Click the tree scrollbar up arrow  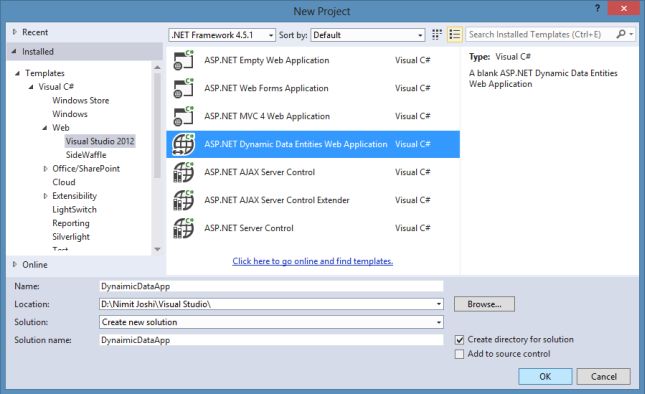tap(157, 67)
